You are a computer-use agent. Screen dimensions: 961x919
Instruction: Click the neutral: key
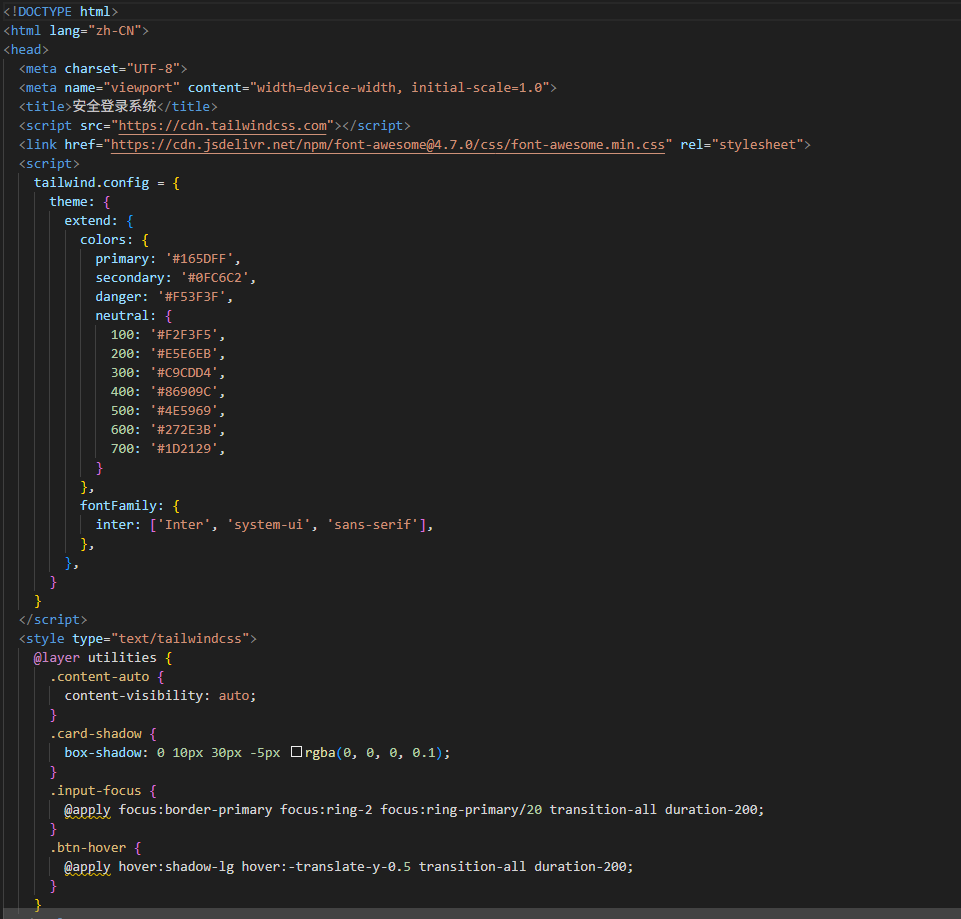[x=126, y=316]
